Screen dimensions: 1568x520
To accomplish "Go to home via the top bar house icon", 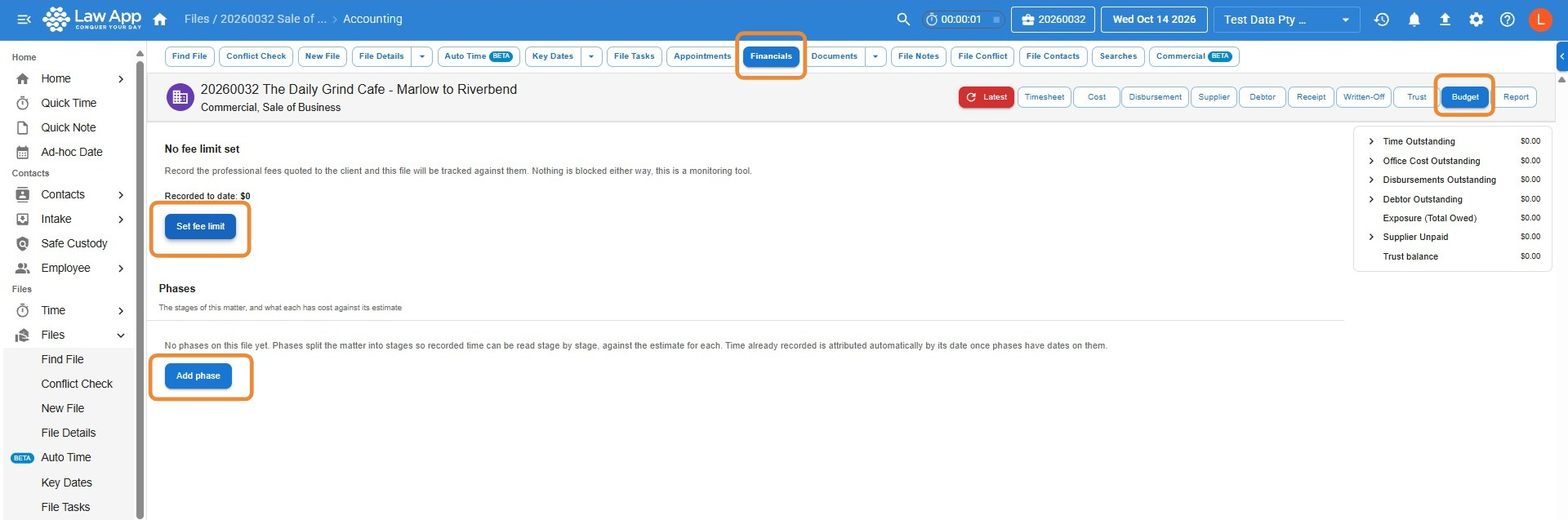I will [x=160, y=19].
